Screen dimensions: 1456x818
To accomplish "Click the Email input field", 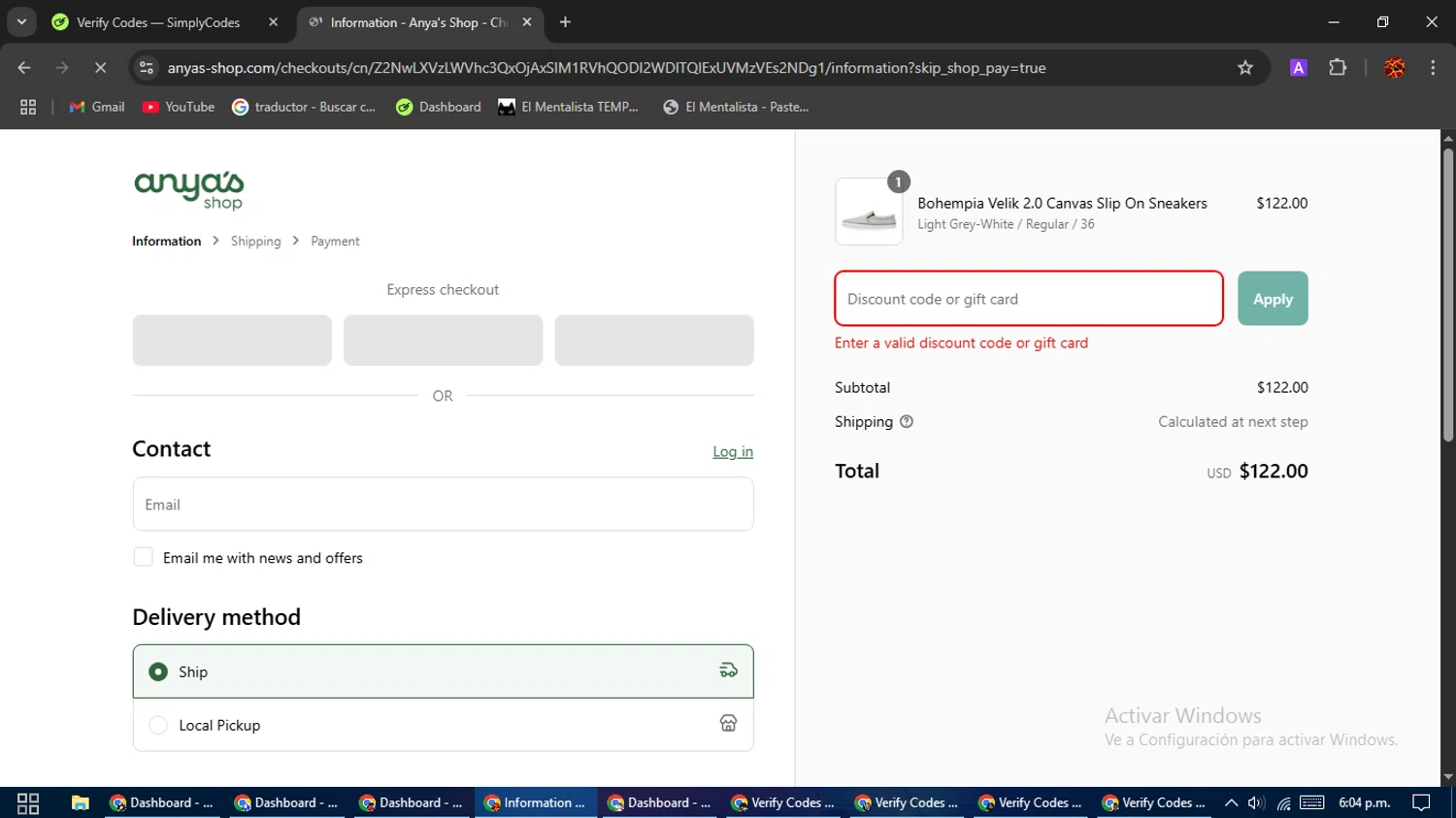I will [x=443, y=505].
